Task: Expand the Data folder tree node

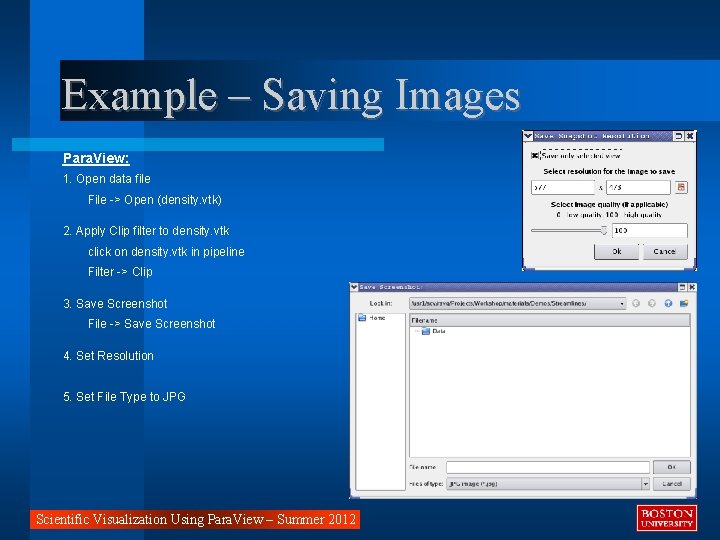Action: point(416,331)
